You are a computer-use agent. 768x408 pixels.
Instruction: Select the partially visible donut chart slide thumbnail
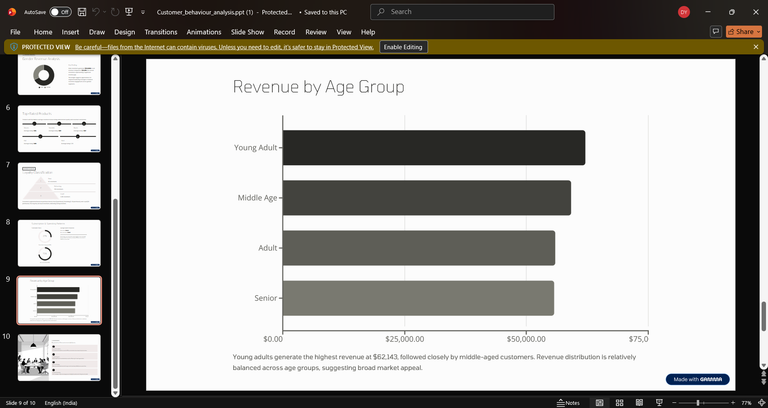tap(59, 74)
